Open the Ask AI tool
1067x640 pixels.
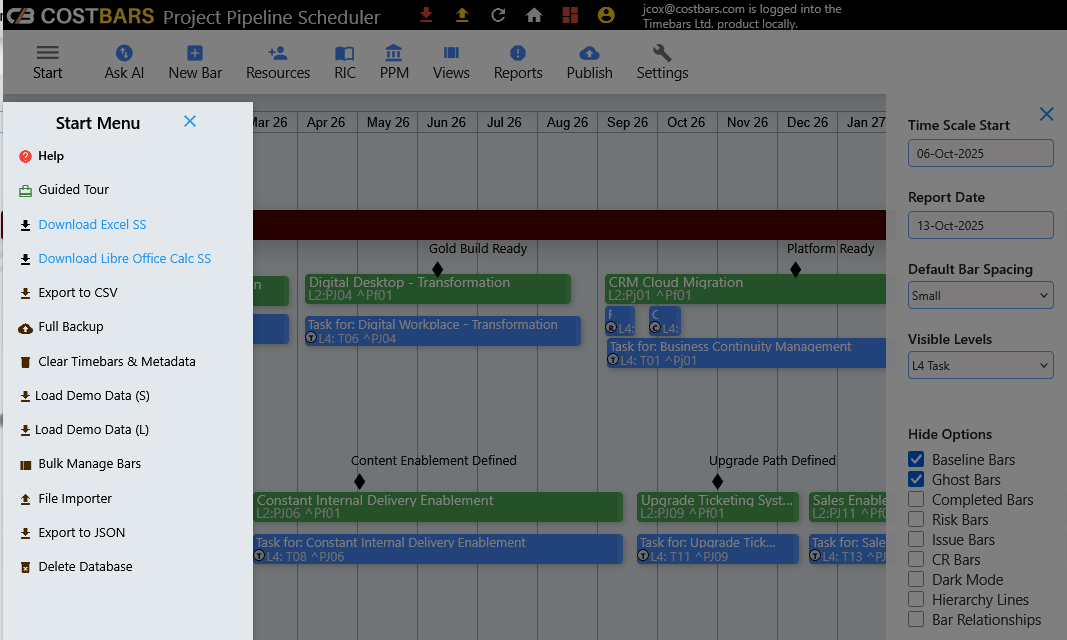point(124,54)
